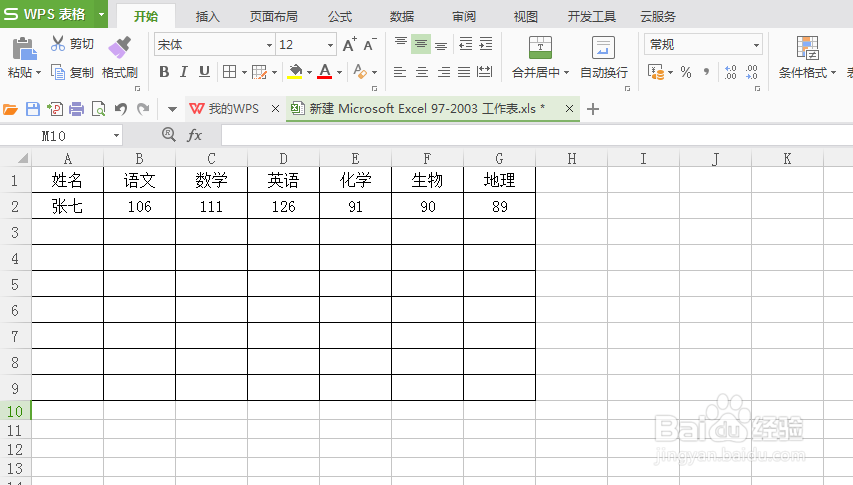The image size is (853, 485).
Task: Toggle Italic formatting
Action: (184, 72)
